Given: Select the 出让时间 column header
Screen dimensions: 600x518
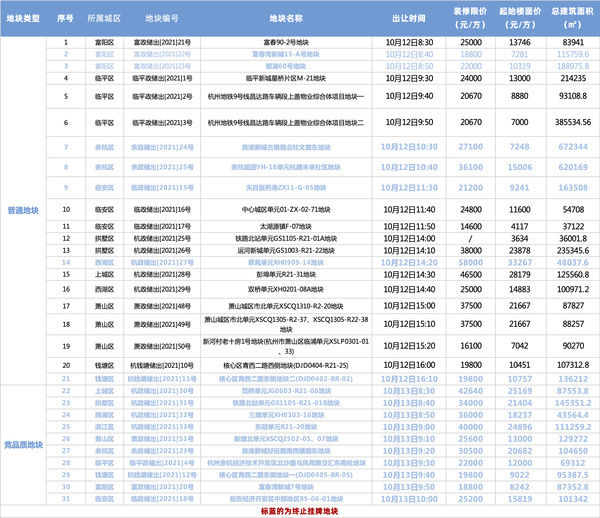Looking at the screenshot, I should [x=409, y=18].
